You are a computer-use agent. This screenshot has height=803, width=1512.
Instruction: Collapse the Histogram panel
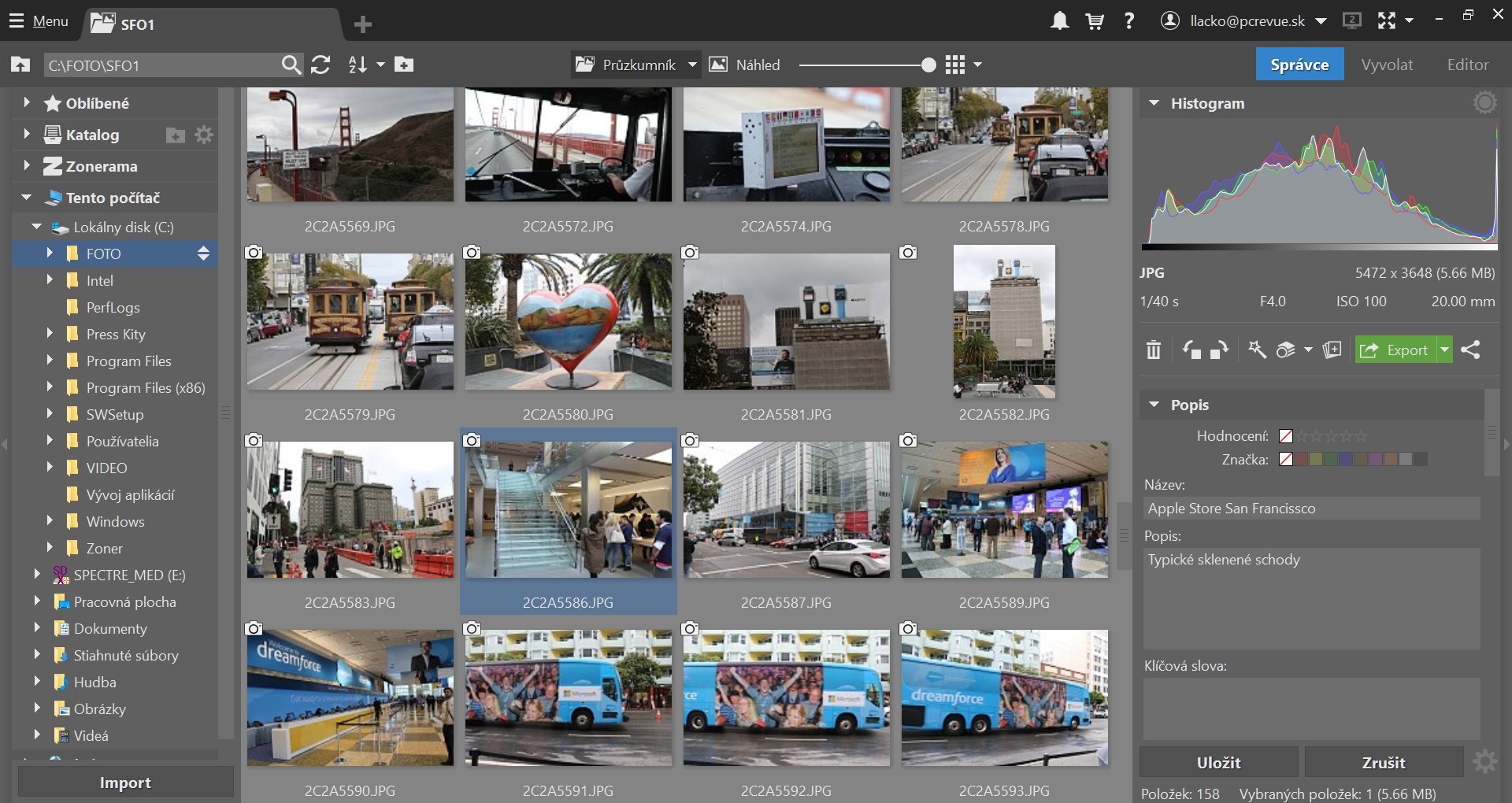coord(1154,103)
